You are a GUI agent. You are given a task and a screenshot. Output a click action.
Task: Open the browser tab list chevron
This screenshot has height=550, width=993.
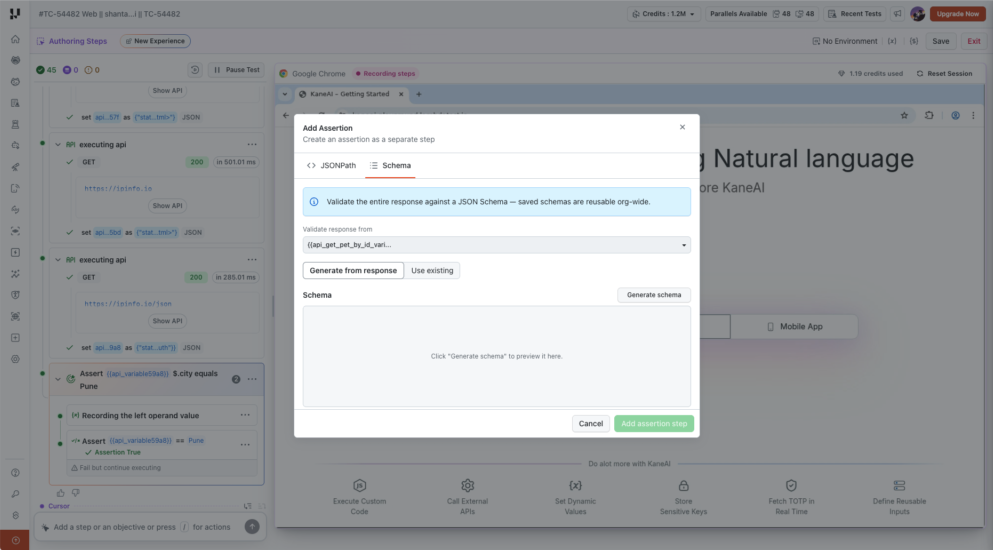tap(284, 94)
